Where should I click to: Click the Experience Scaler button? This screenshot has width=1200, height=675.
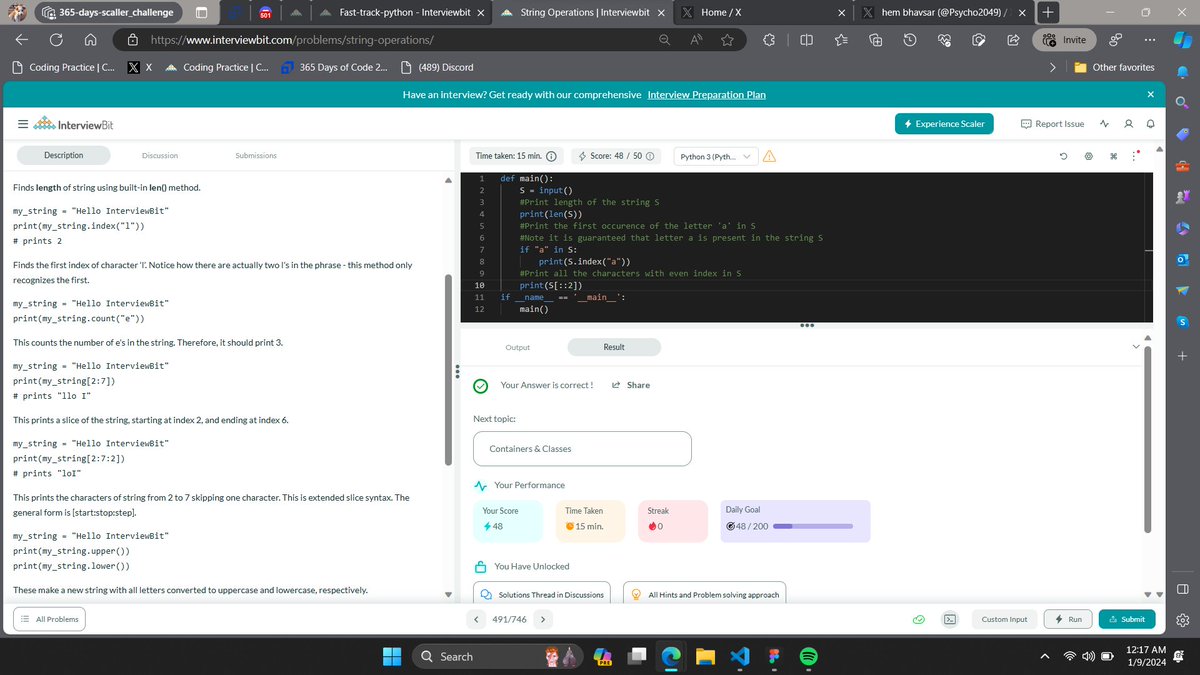click(x=945, y=124)
